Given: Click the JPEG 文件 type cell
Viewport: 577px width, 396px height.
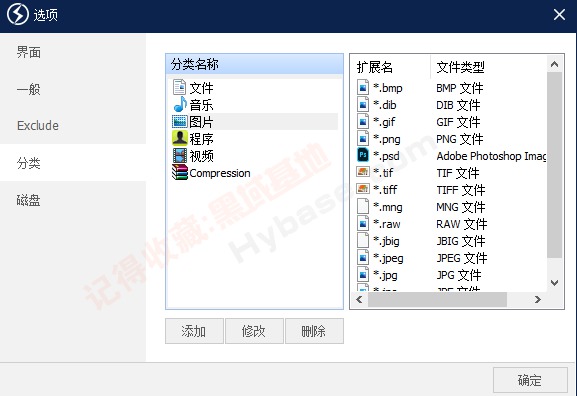Looking at the screenshot, I should (462, 258).
